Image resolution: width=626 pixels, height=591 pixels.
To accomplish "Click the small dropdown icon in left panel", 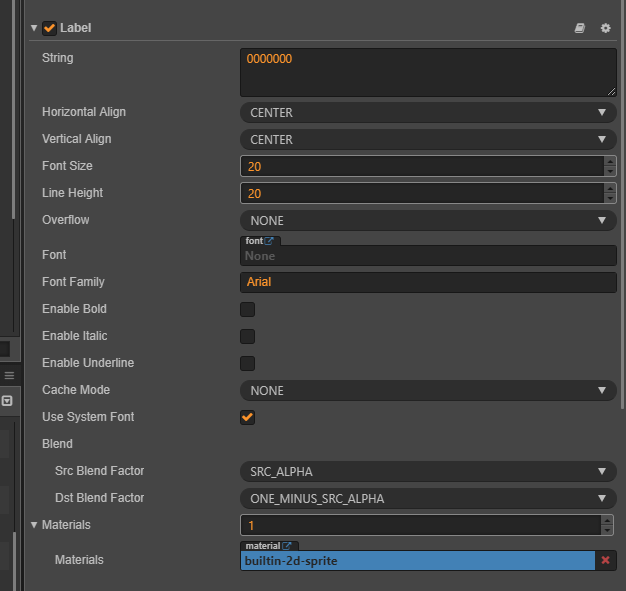I will point(7,400).
